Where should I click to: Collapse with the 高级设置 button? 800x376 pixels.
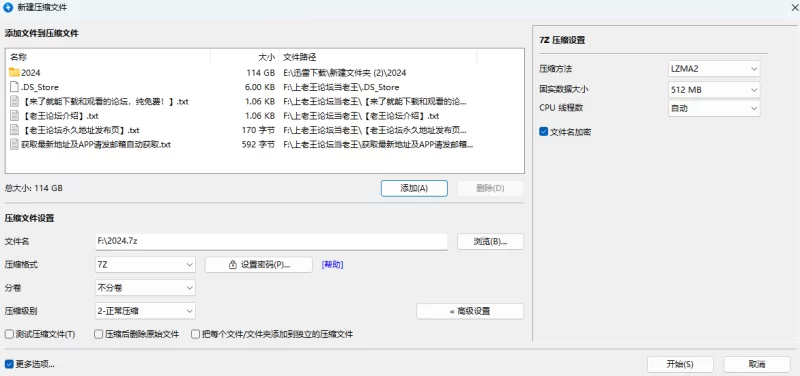[470, 311]
